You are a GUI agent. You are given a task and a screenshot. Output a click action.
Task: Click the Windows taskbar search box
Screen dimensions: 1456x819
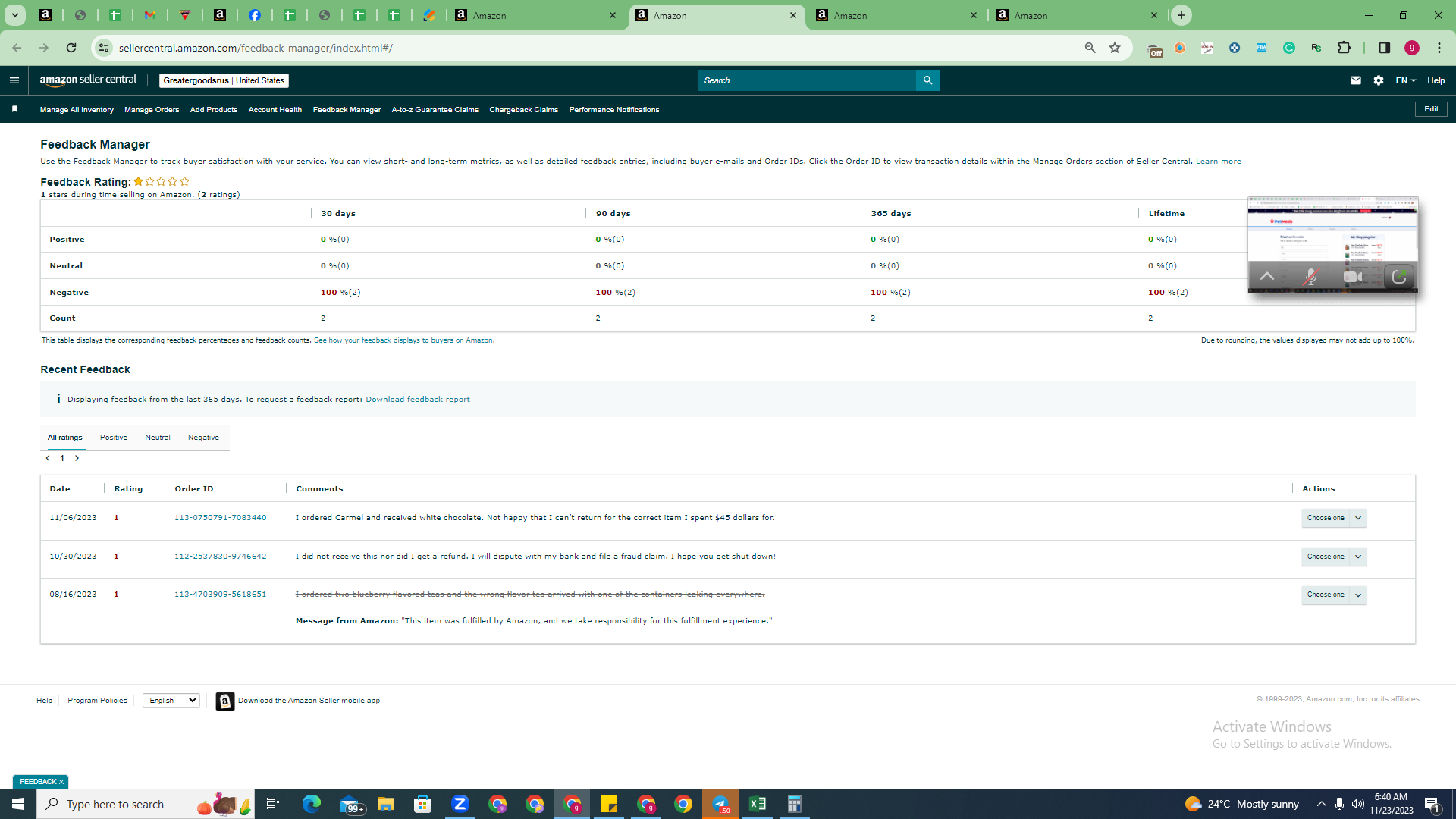(x=146, y=804)
